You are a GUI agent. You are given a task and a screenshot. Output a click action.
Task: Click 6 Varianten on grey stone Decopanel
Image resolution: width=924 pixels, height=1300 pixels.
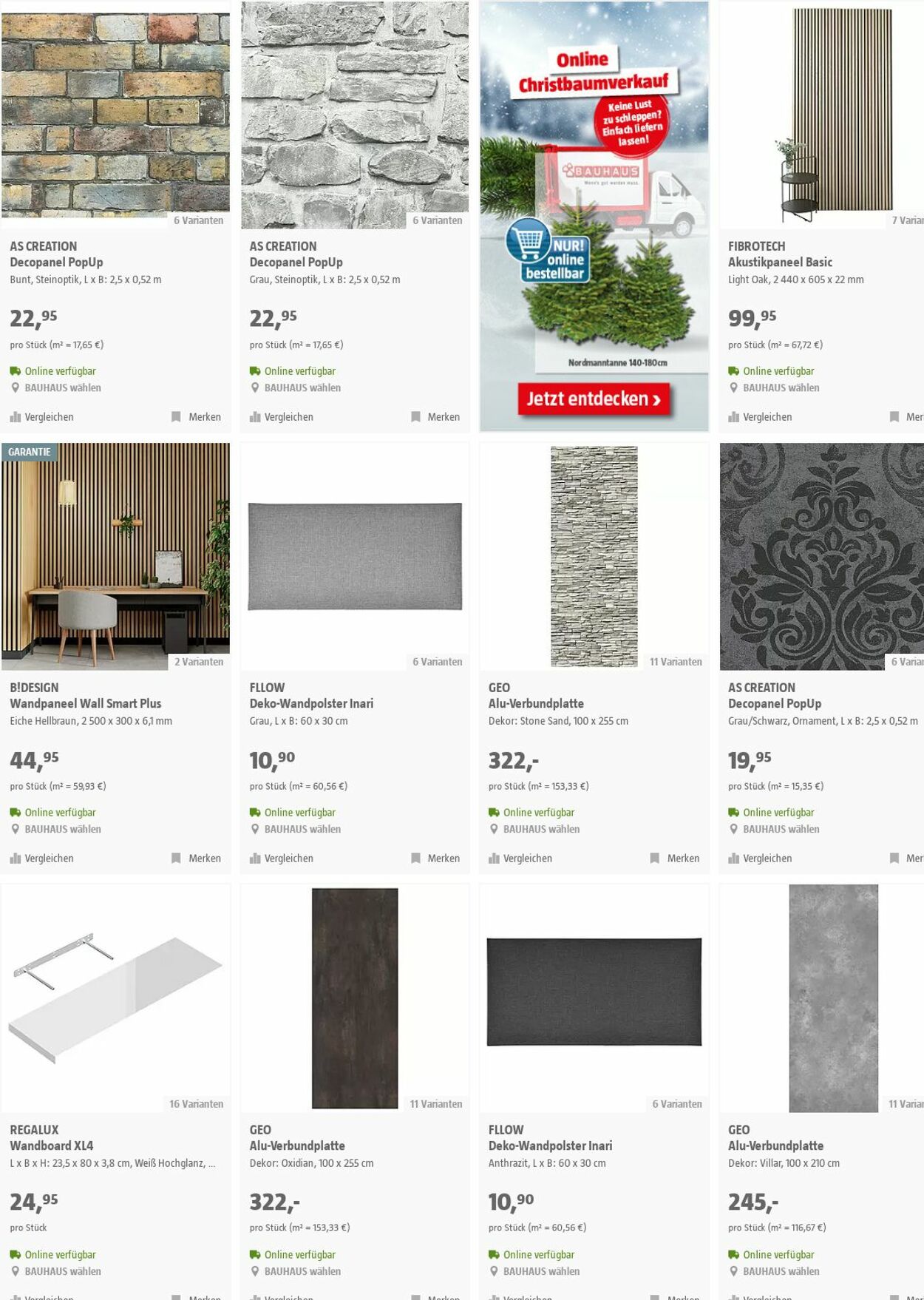click(x=438, y=220)
